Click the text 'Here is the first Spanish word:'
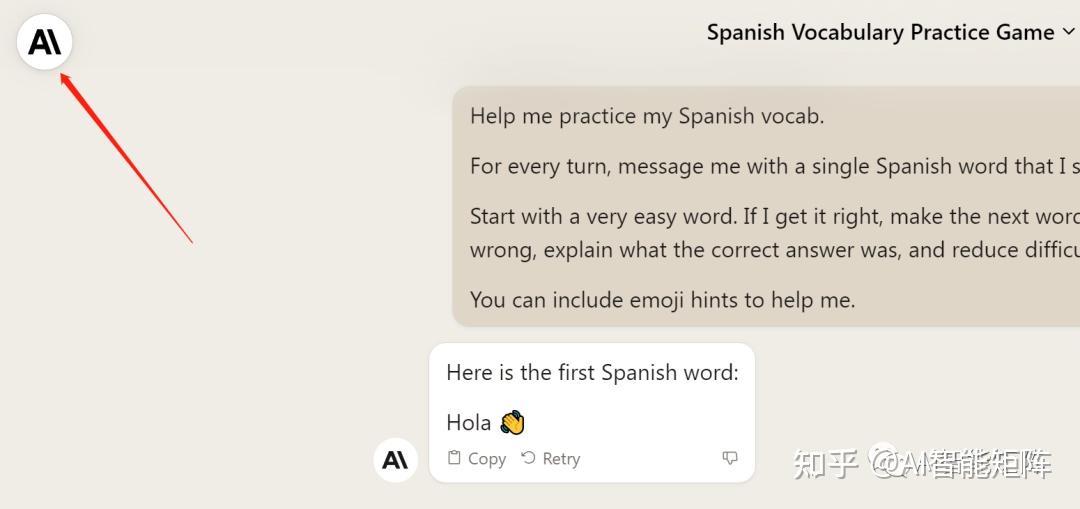 pyautogui.click(x=592, y=373)
